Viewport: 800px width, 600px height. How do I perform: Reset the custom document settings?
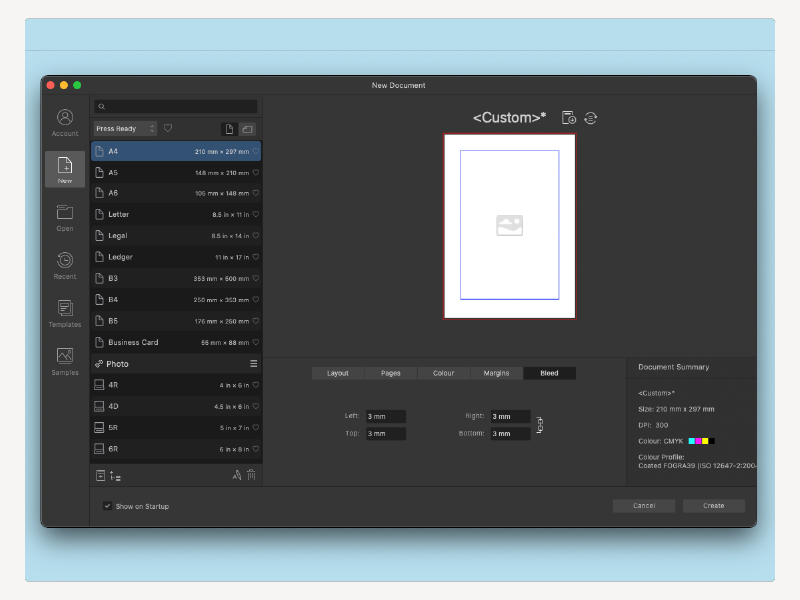pyautogui.click(x=590, y=117)
